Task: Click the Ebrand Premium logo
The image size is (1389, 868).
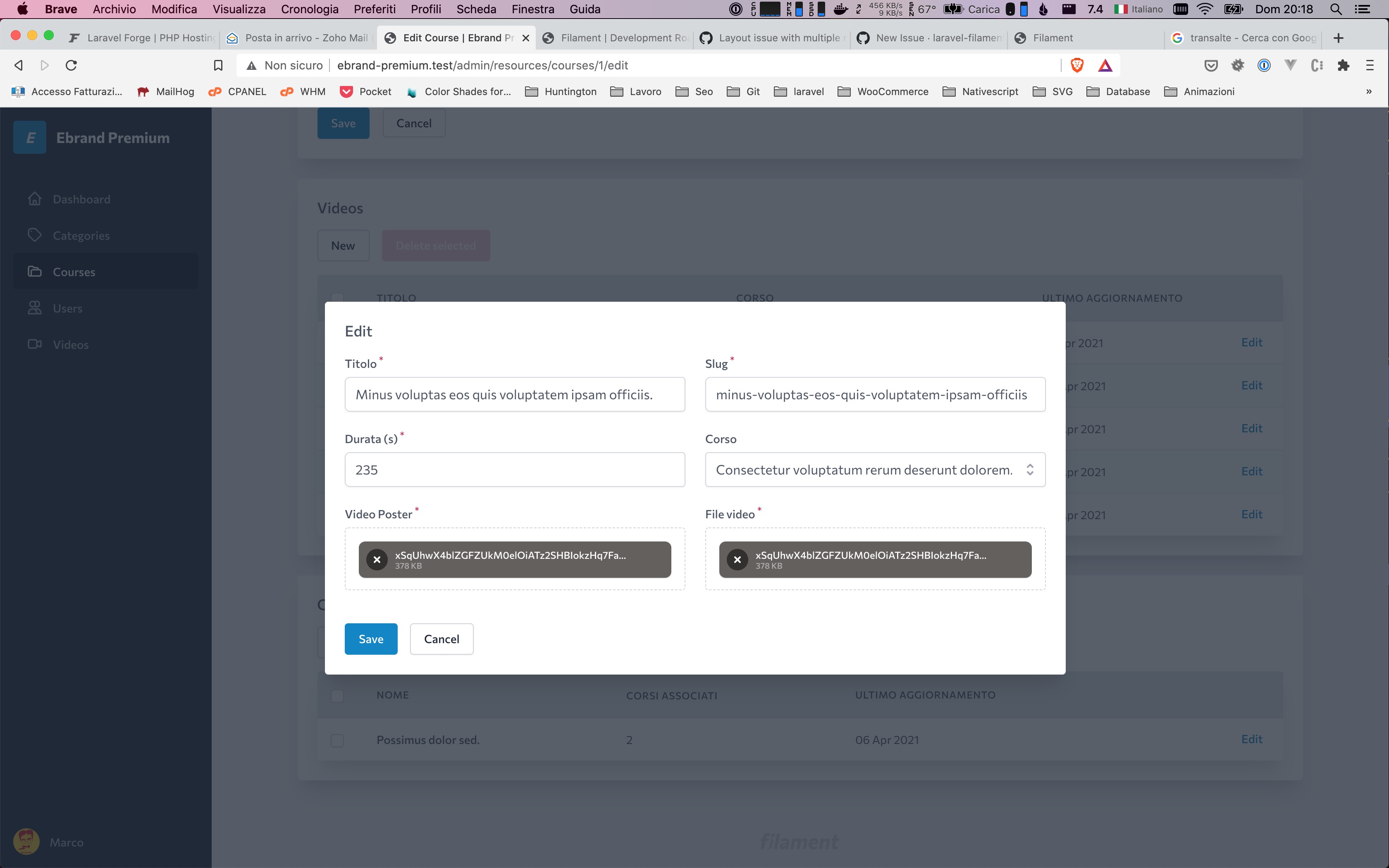Action: pos(30,138)
